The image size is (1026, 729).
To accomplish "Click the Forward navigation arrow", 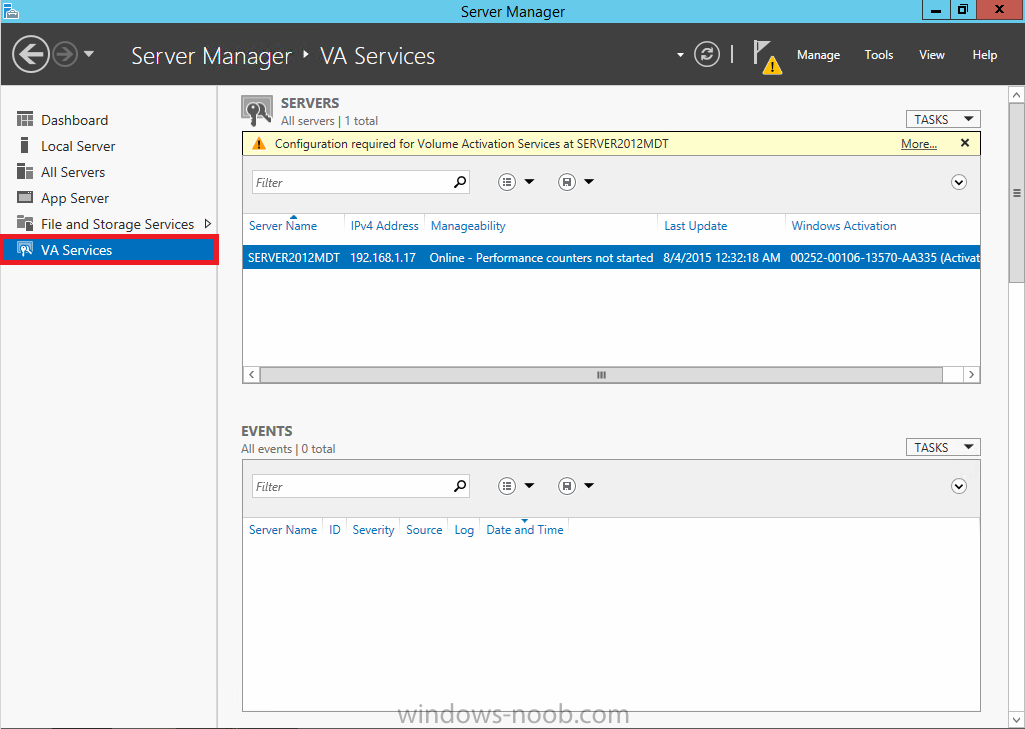I will (x=65, y=54).
